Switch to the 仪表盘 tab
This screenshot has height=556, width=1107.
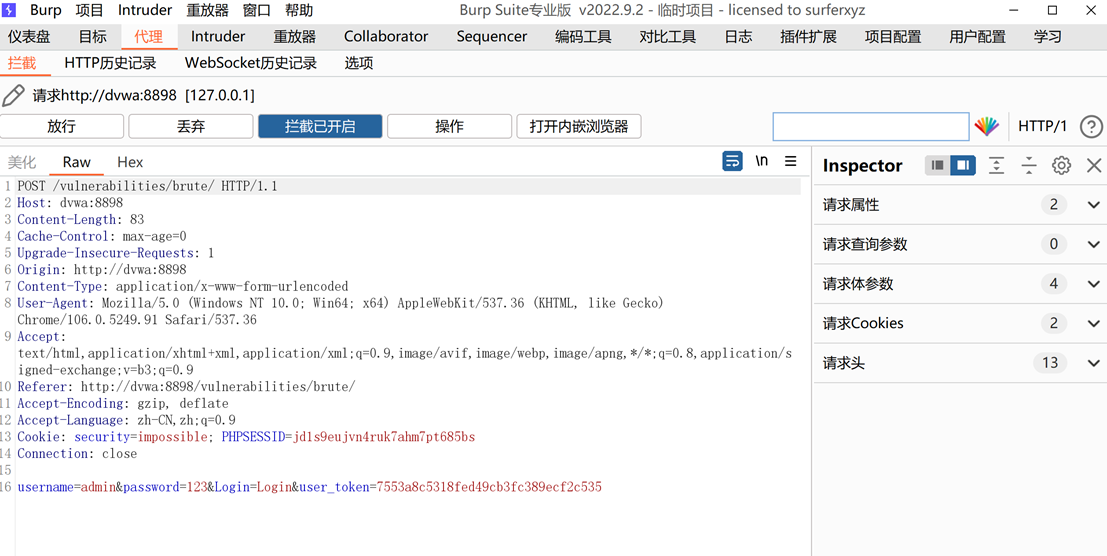pos(29,37)
